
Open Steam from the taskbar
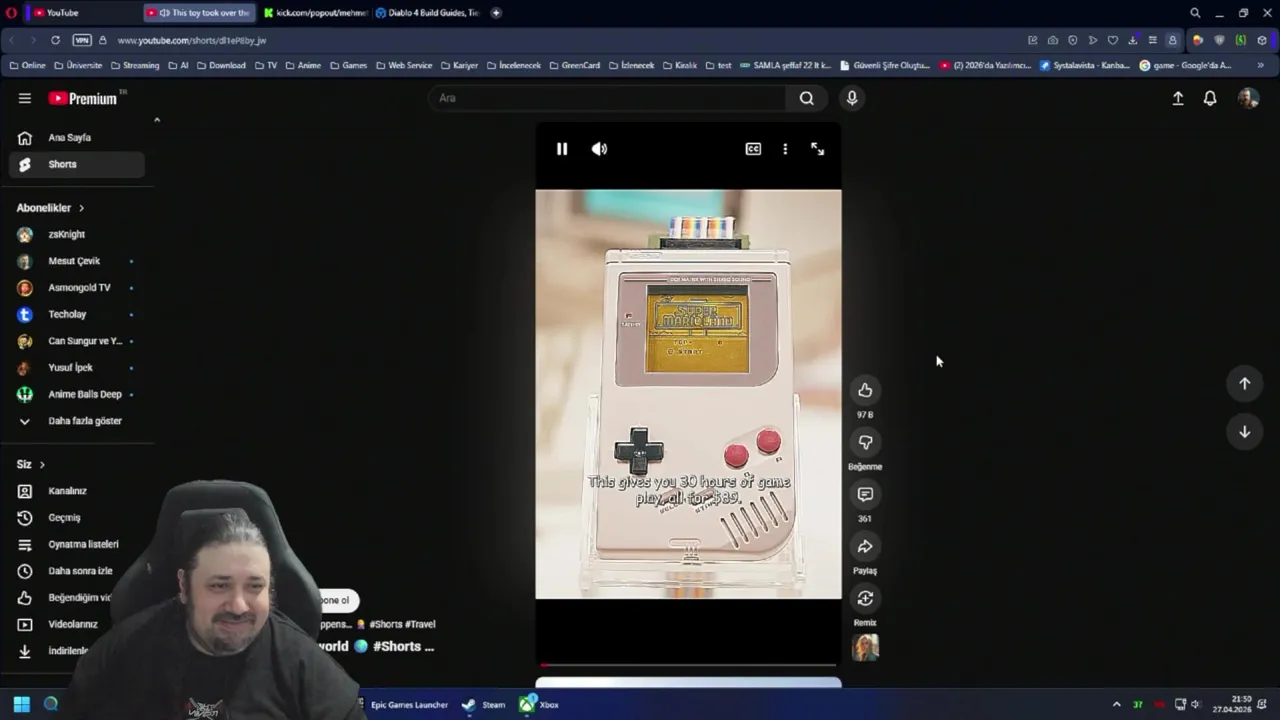coord(484,705)
